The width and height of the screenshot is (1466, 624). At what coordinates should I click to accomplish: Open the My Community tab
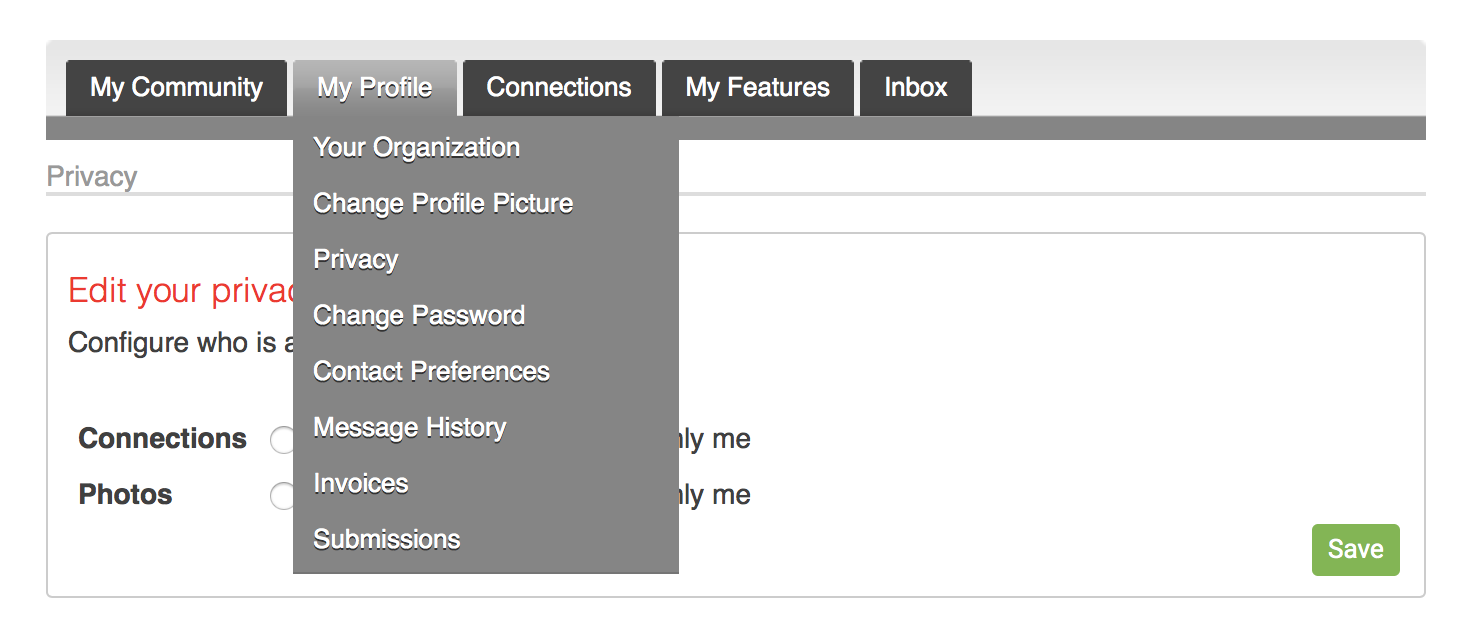tap(176, 88)
